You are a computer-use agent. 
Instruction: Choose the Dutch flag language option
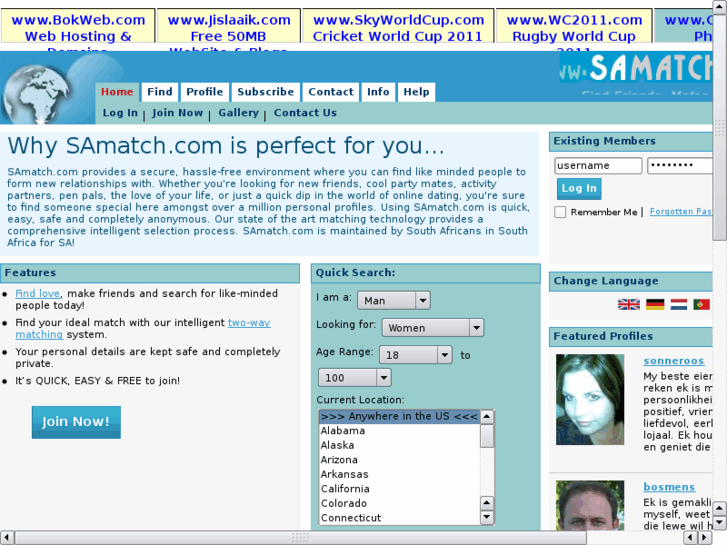pos(679,304)
